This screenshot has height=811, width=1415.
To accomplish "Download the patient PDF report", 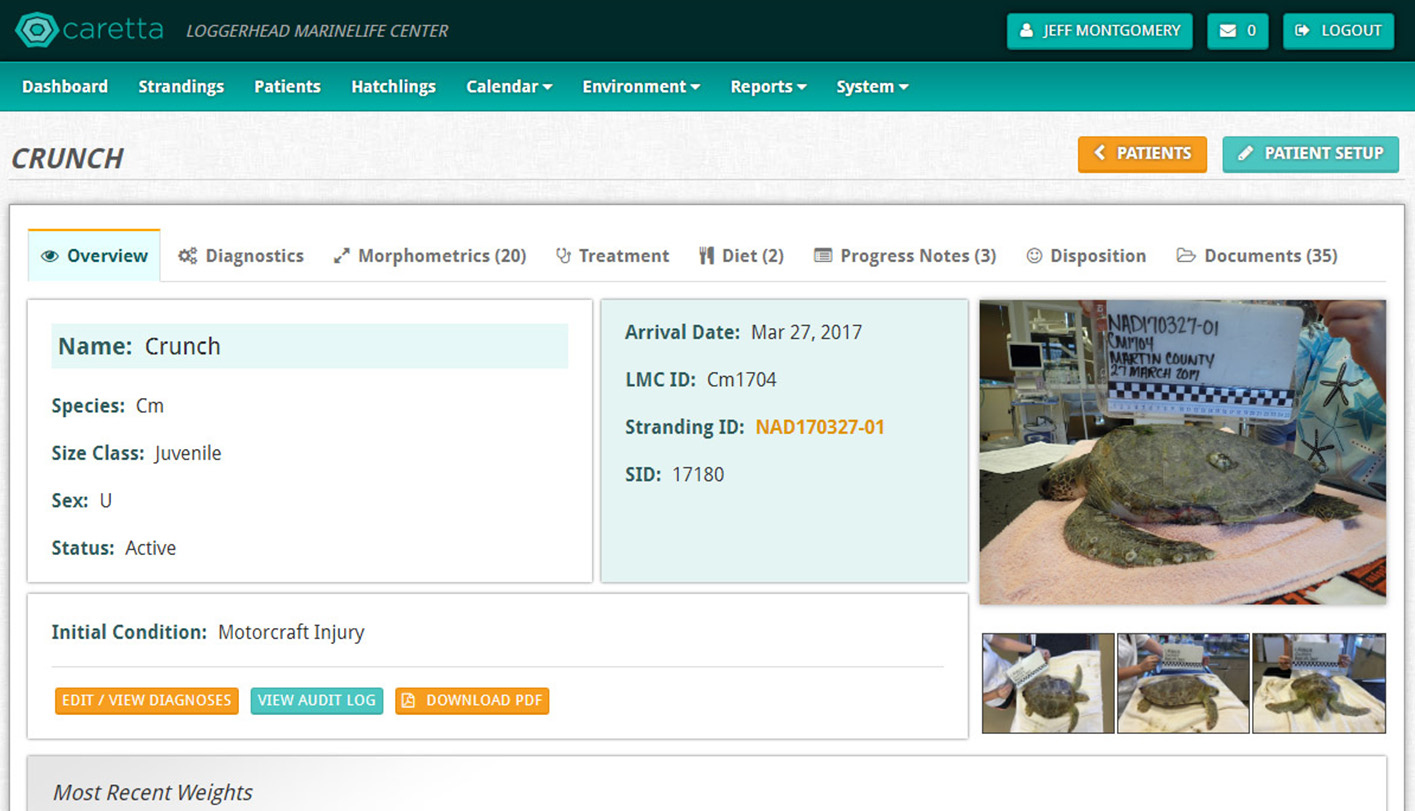I will point(472,701).
